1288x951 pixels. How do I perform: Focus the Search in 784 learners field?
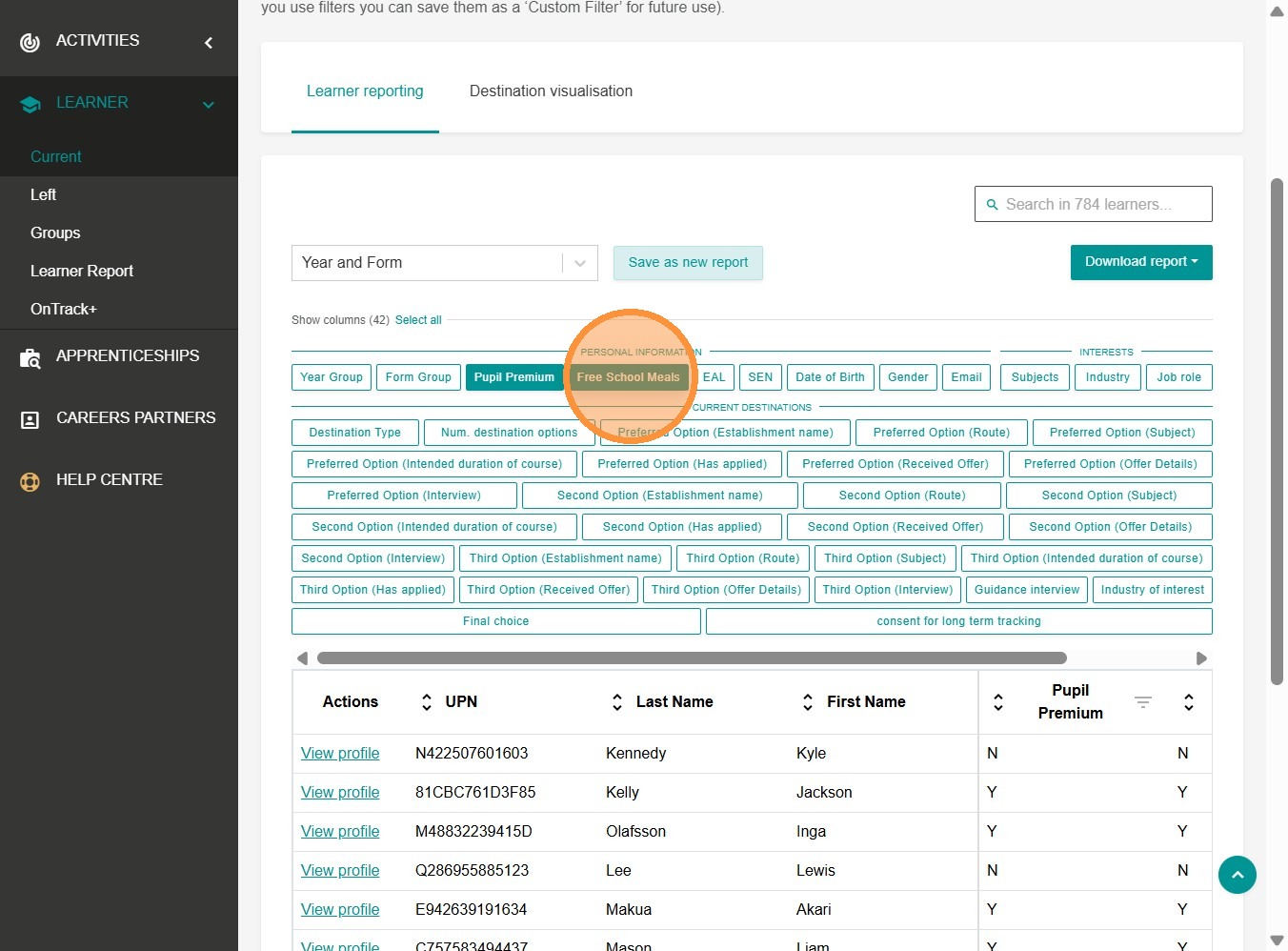click(1094, 204)
